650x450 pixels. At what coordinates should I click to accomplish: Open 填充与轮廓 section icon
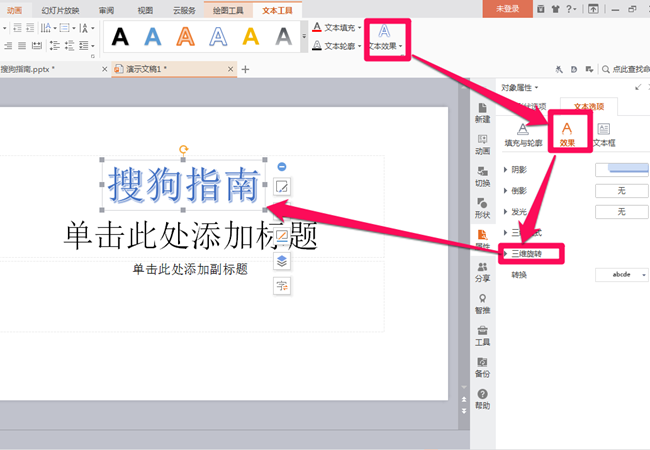pyautogui.click(x=523, y=135)
